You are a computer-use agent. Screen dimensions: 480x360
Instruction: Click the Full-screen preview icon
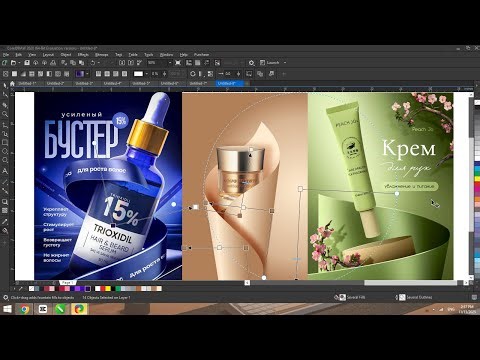[178, 63]
